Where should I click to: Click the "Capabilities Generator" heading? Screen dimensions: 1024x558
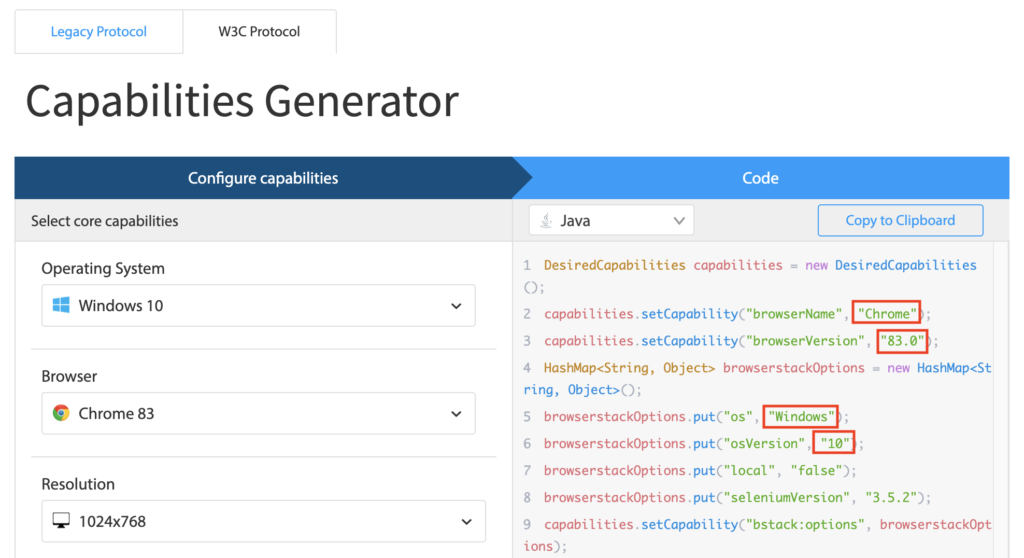(x=242, y=101)
